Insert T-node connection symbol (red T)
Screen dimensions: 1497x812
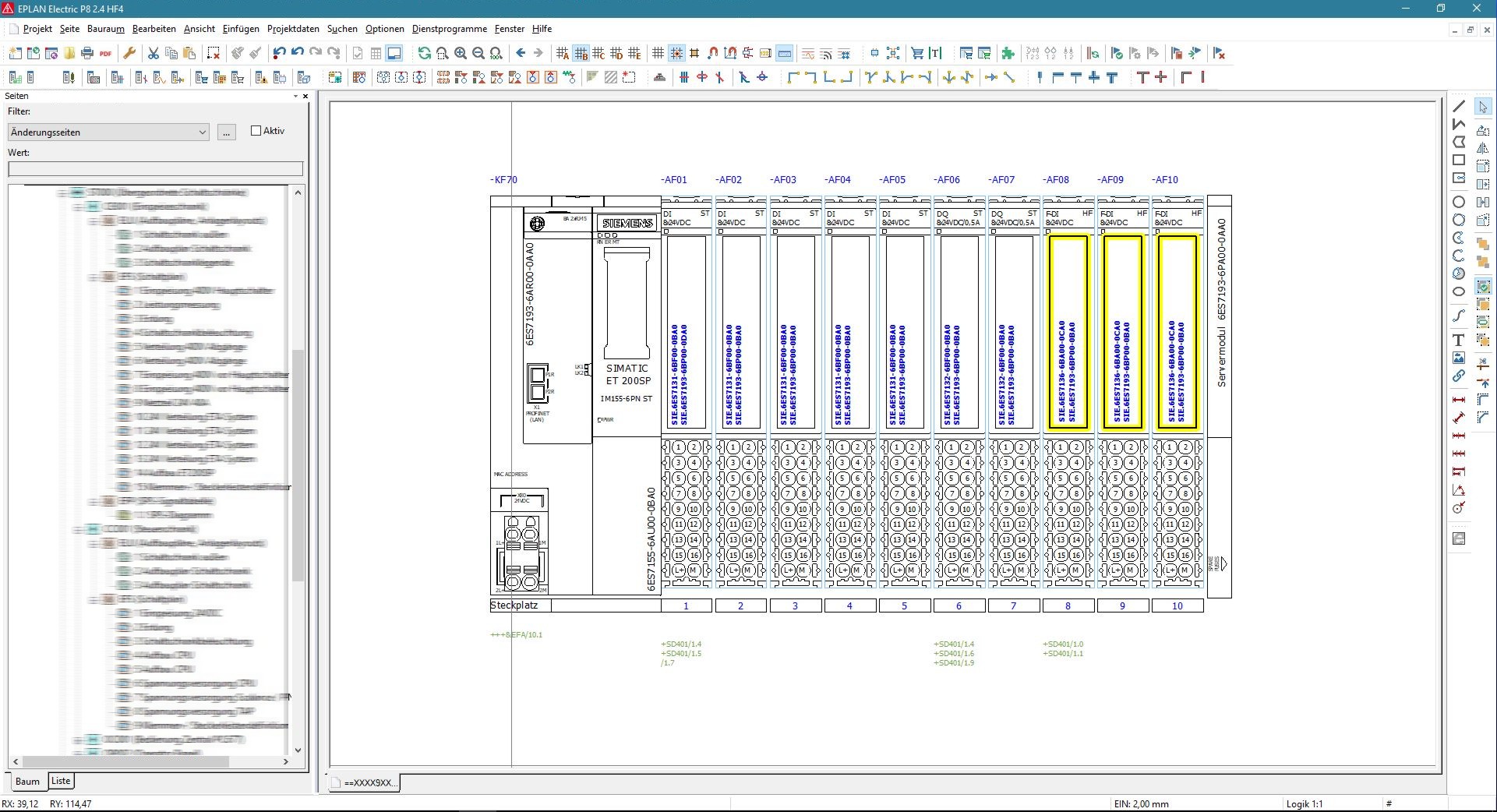pos(1143,77)
